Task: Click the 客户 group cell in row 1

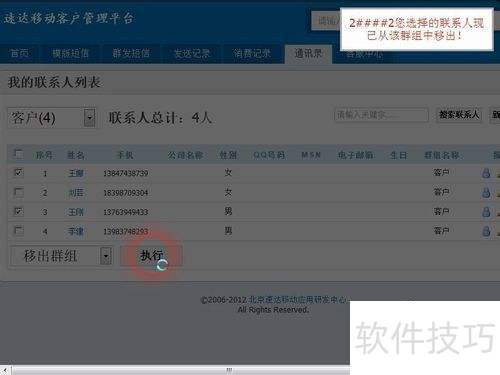Action: coord(441,173)
